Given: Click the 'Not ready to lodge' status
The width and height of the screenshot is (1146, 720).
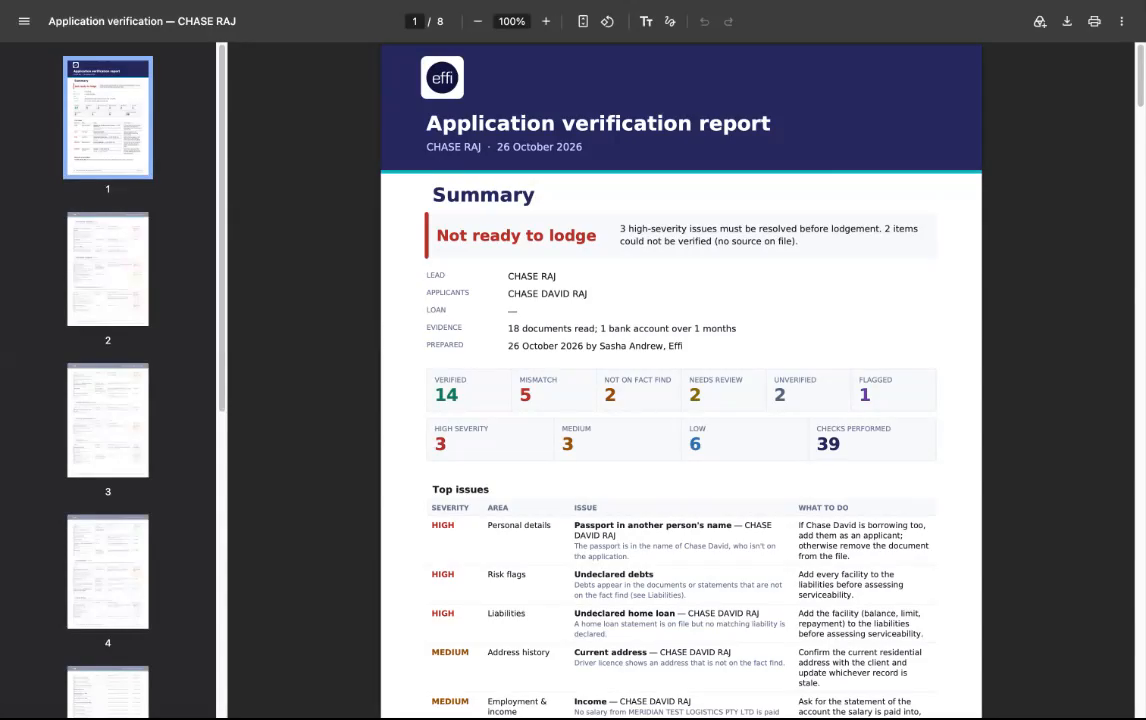Looking at the screenshot, I should (516, 235).
